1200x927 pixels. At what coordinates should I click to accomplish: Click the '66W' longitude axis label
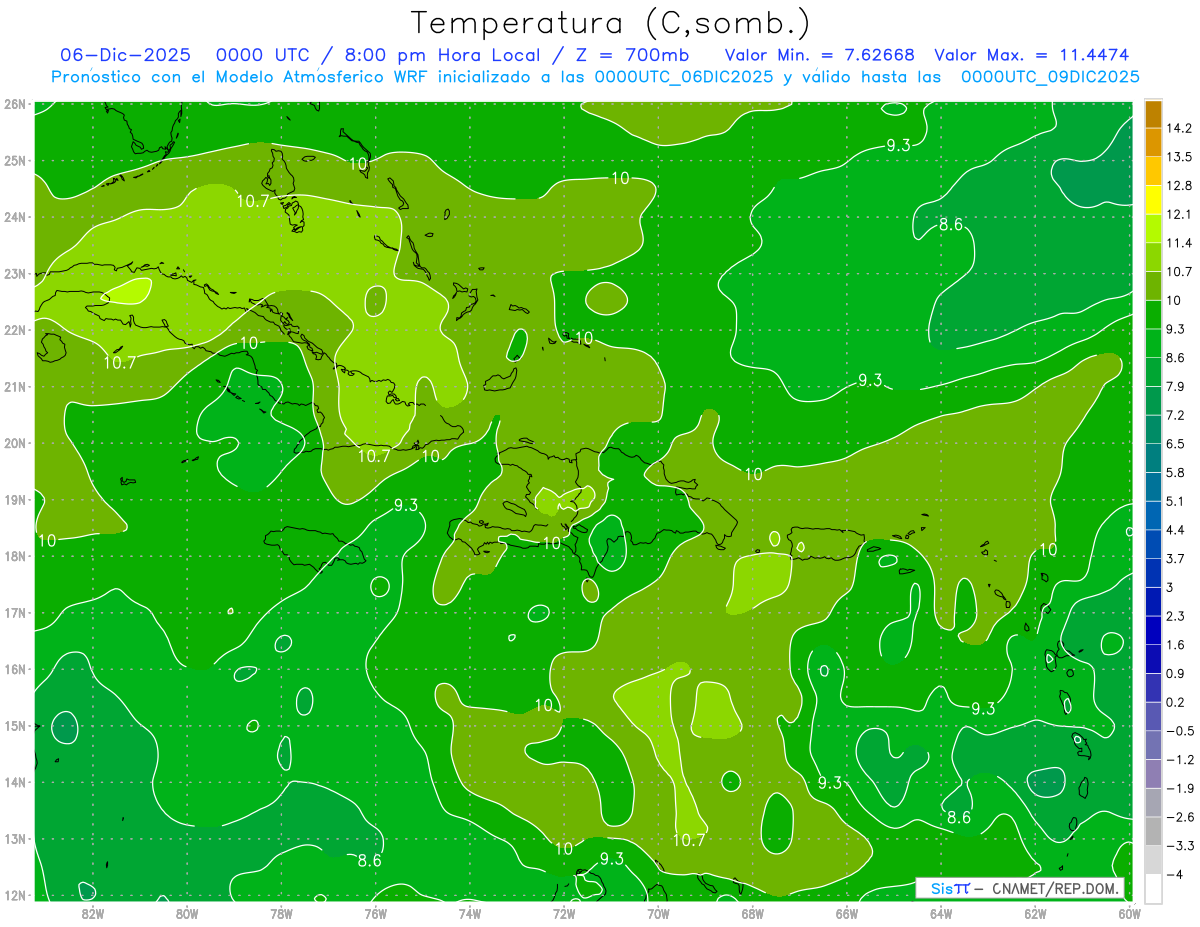[x=846, y=913]
